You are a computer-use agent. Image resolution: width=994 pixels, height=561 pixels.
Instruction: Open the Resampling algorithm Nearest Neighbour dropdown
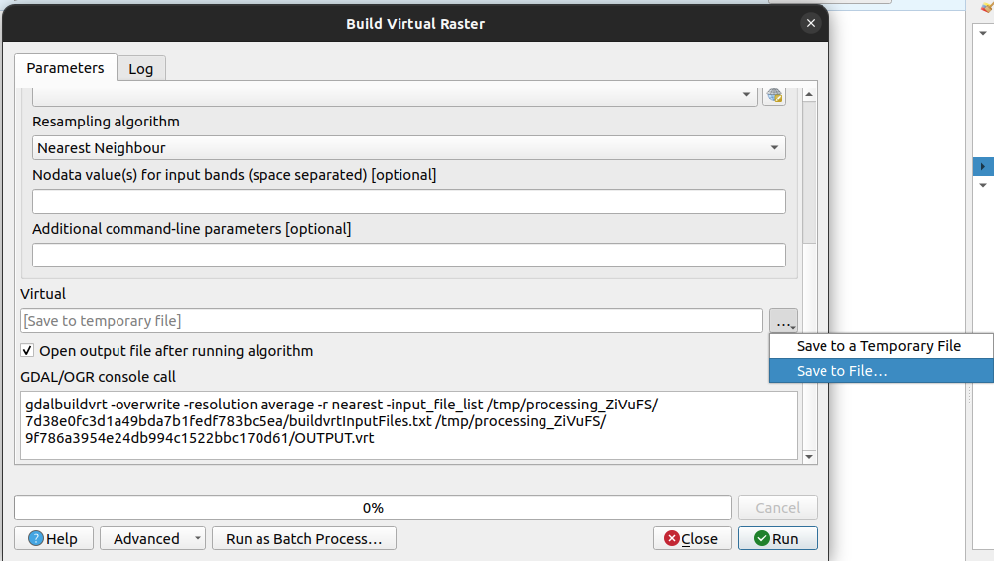tap(408, 148)
